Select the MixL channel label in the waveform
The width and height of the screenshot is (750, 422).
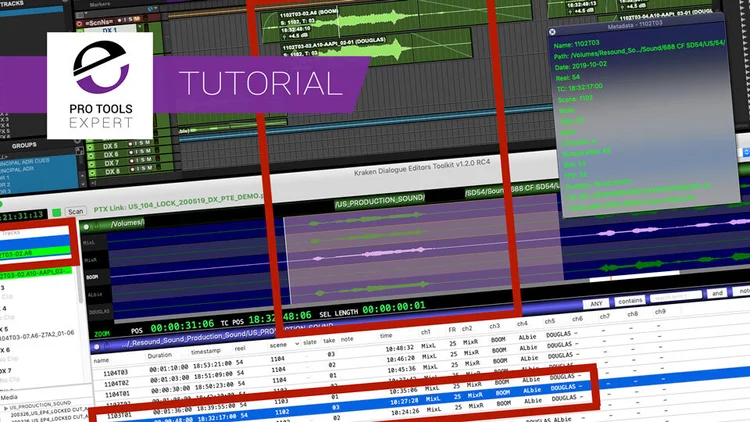coord(89,243)
